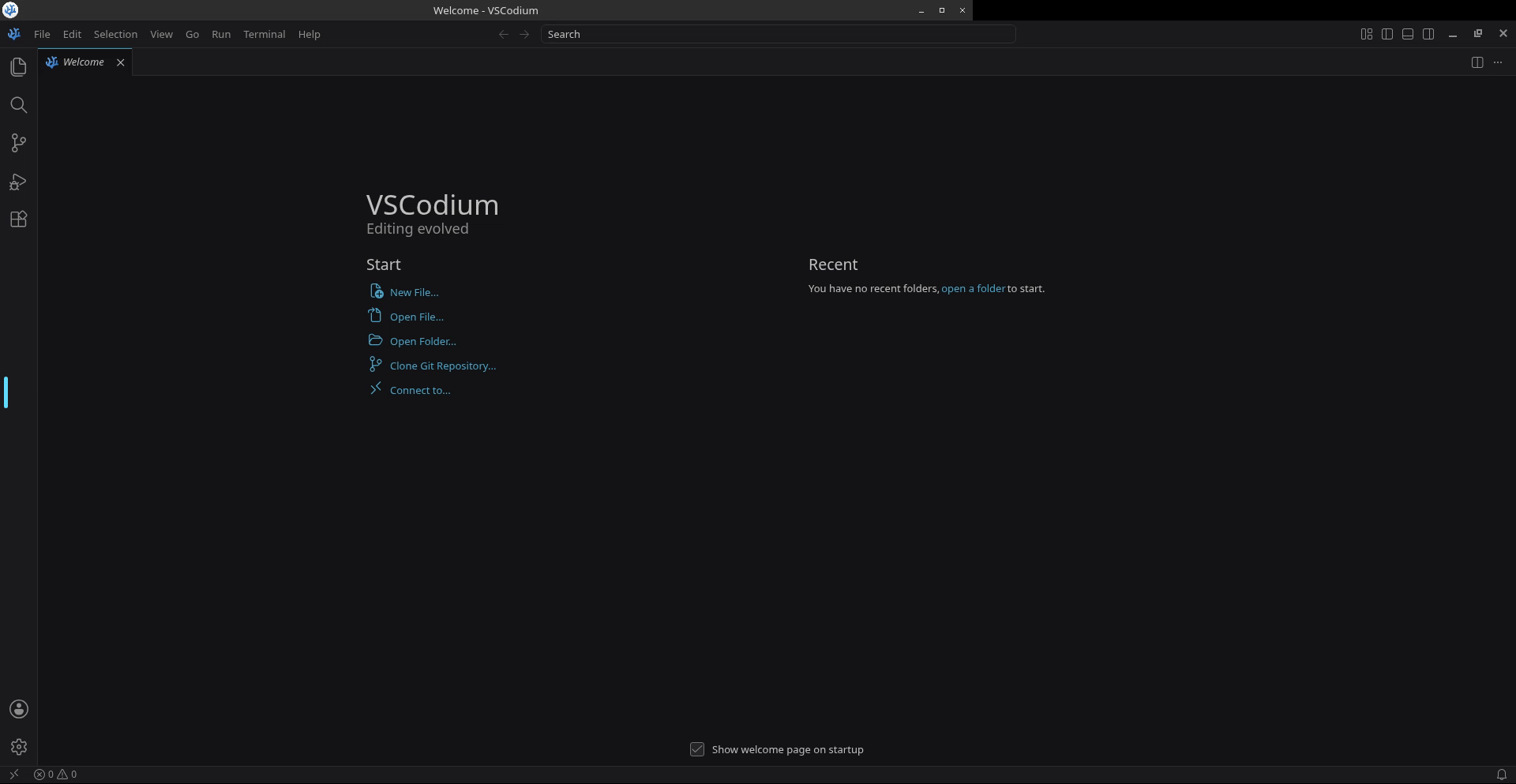
Task: Select the Welcome tab
Action: point(84,62)
